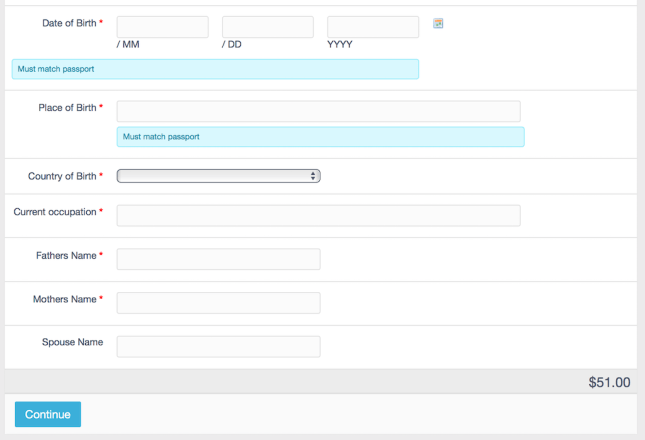Click the passport hint under Date of Birth

pyautogui.click(x=214, y=69)
